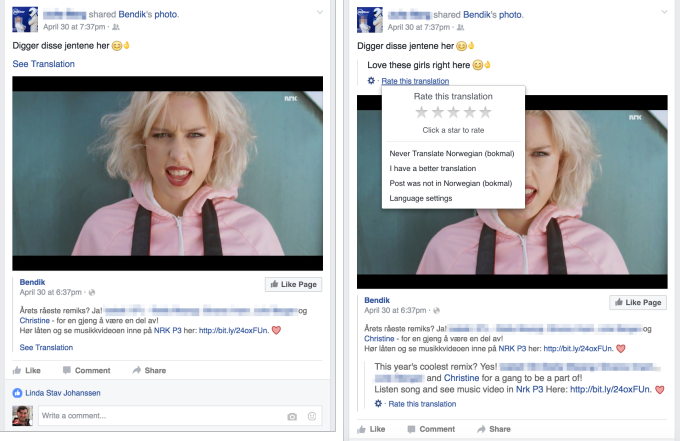
Task: Open Bendik link in left post header
Action: [x=132, y=14]
